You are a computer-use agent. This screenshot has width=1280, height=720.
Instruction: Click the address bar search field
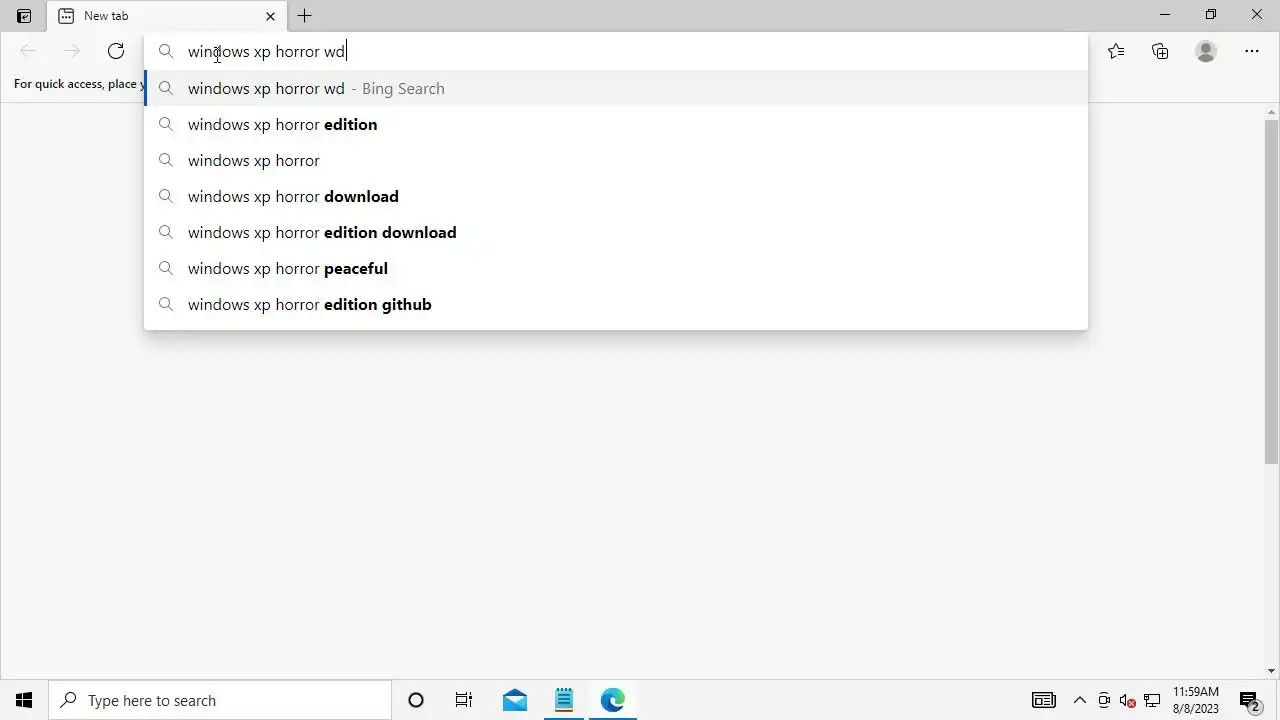[x=616, y=51]
